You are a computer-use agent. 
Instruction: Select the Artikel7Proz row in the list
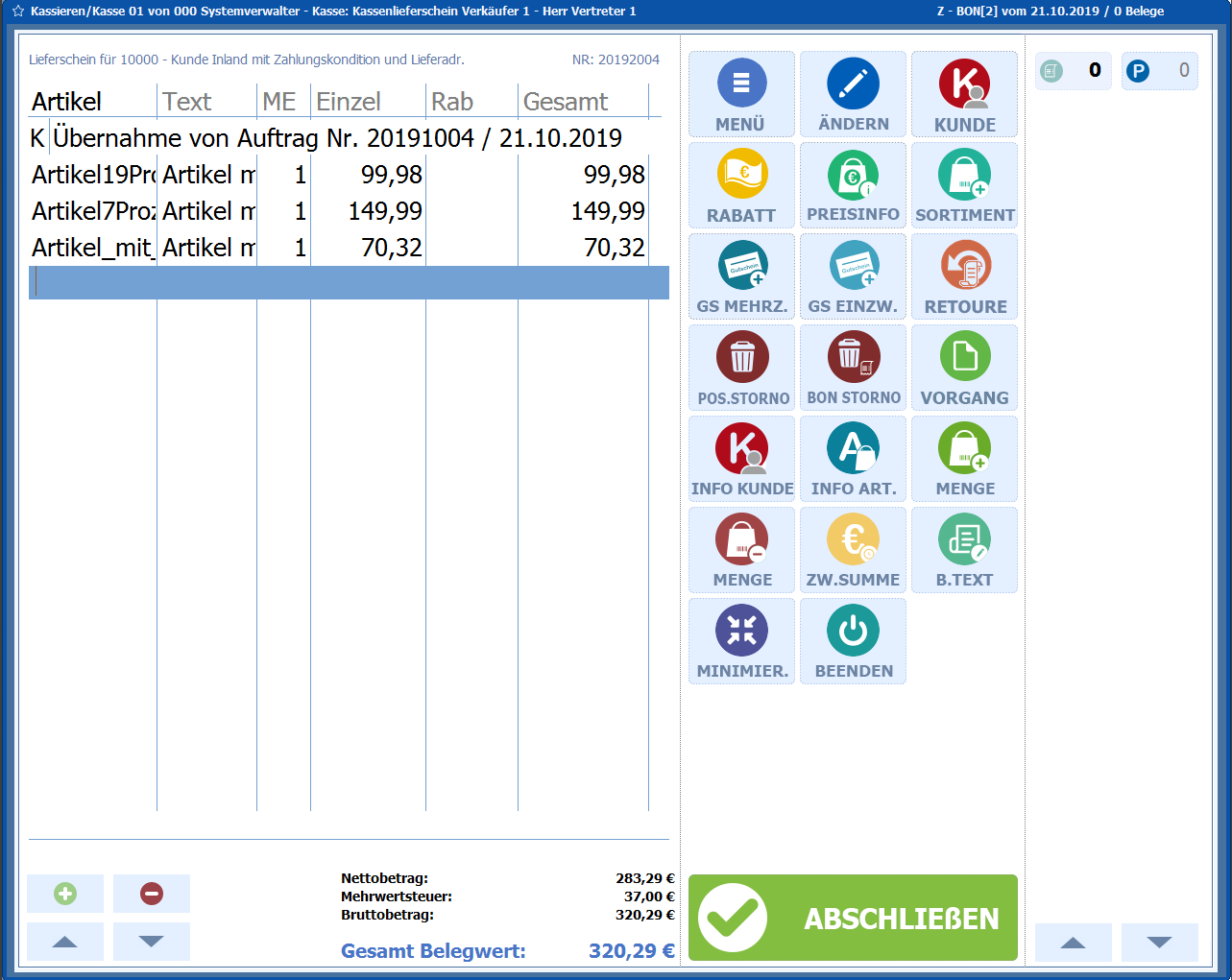pyautogui.click(x=336, y=211)
